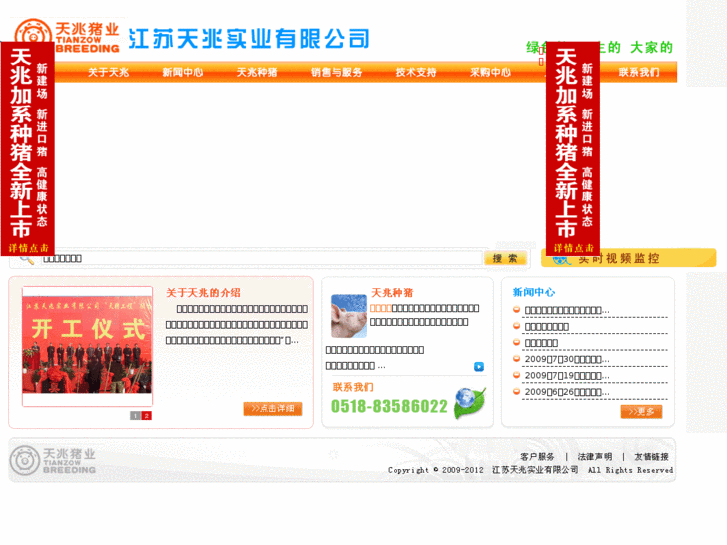Open 友情链接 footer link

point(651,457)
